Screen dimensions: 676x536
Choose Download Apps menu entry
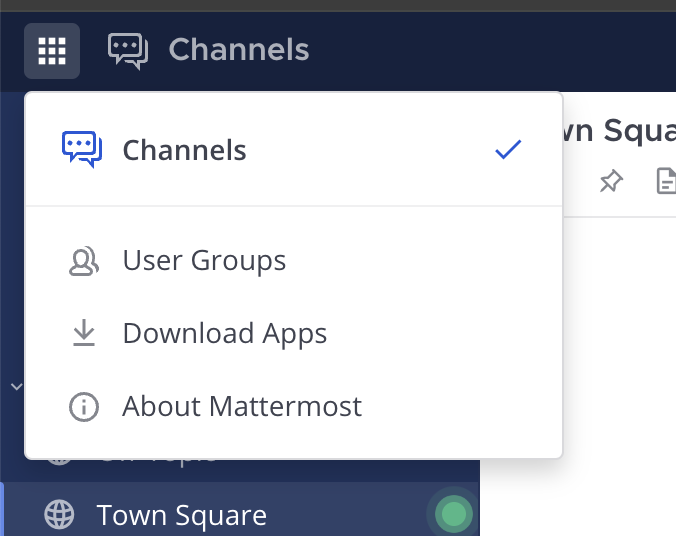pyautogui.click(x=294, y=333)
